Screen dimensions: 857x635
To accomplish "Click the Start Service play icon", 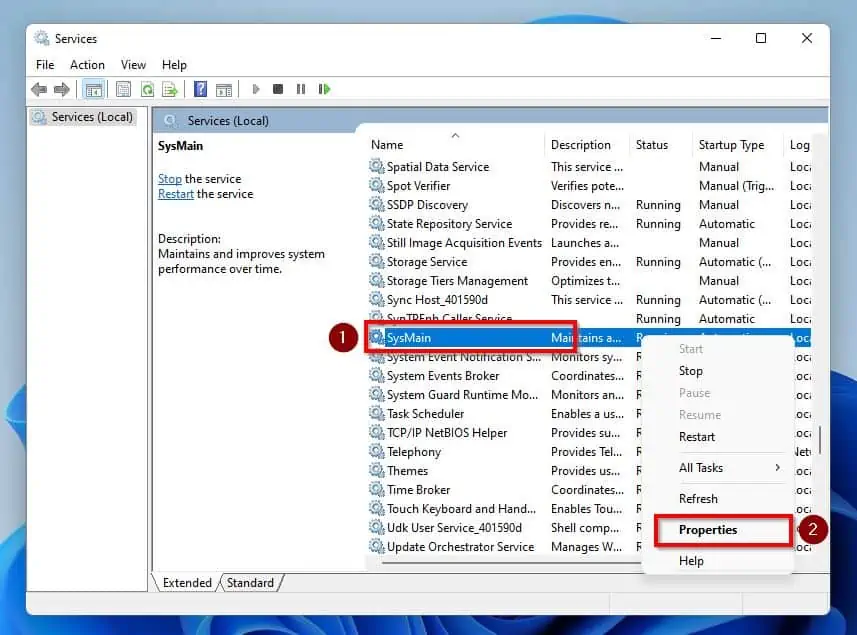I will 255,89.
